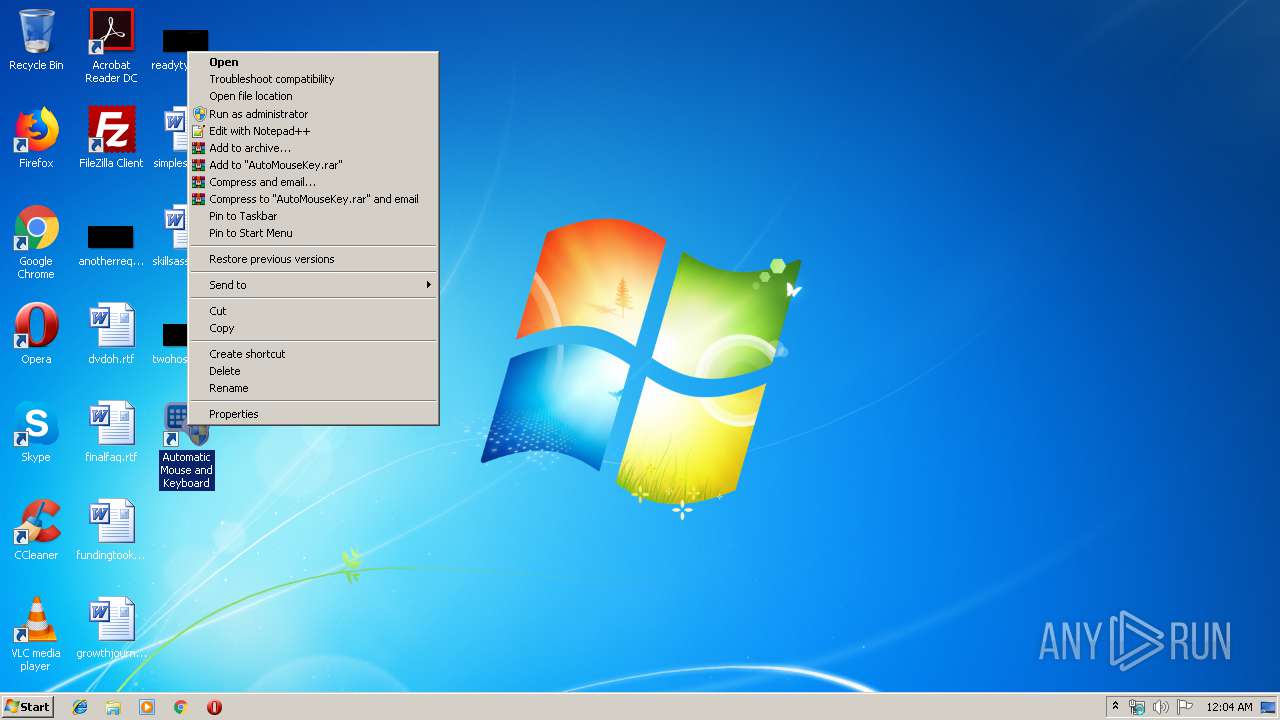Choose Copy in the context menu
The height and width of the screenshot is (720, 1280).
coord(314,328)
